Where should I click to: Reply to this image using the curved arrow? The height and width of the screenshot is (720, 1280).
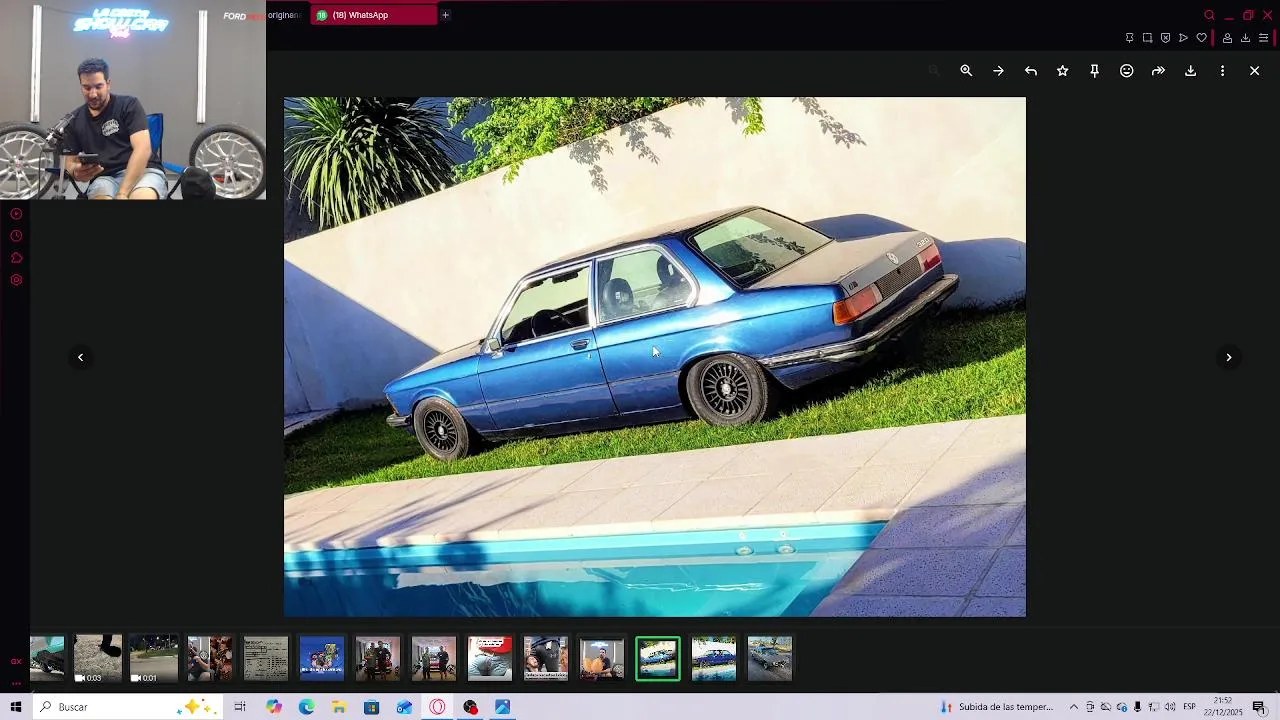click(1031, 71)
